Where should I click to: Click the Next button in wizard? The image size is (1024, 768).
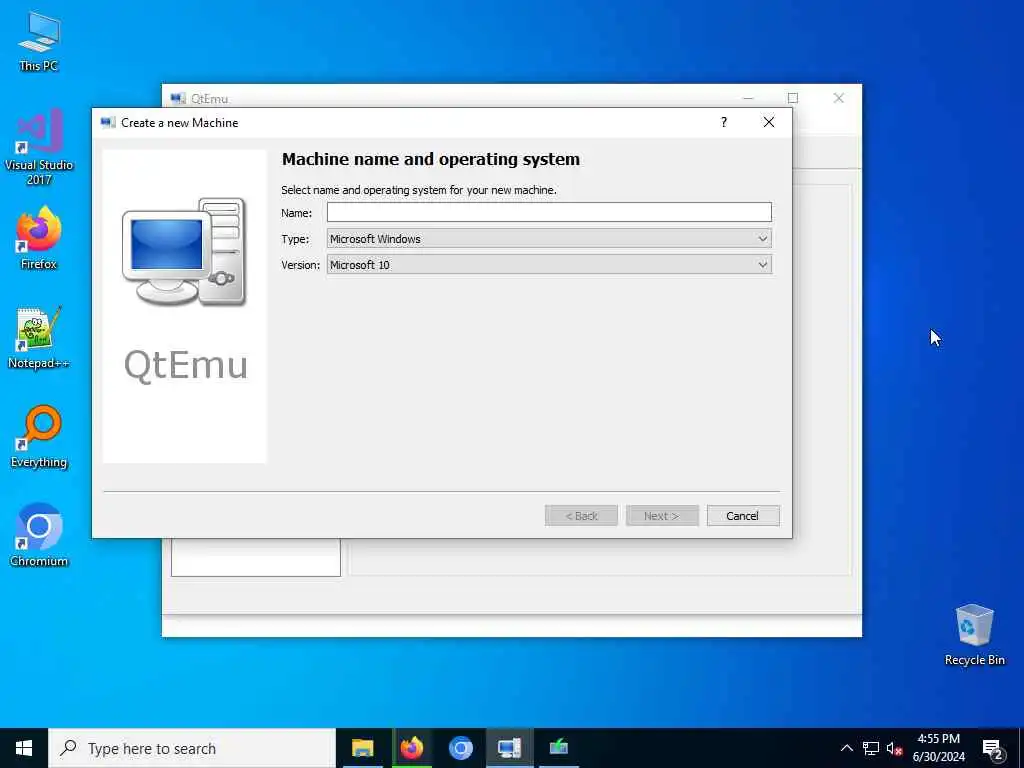(662, 515)
